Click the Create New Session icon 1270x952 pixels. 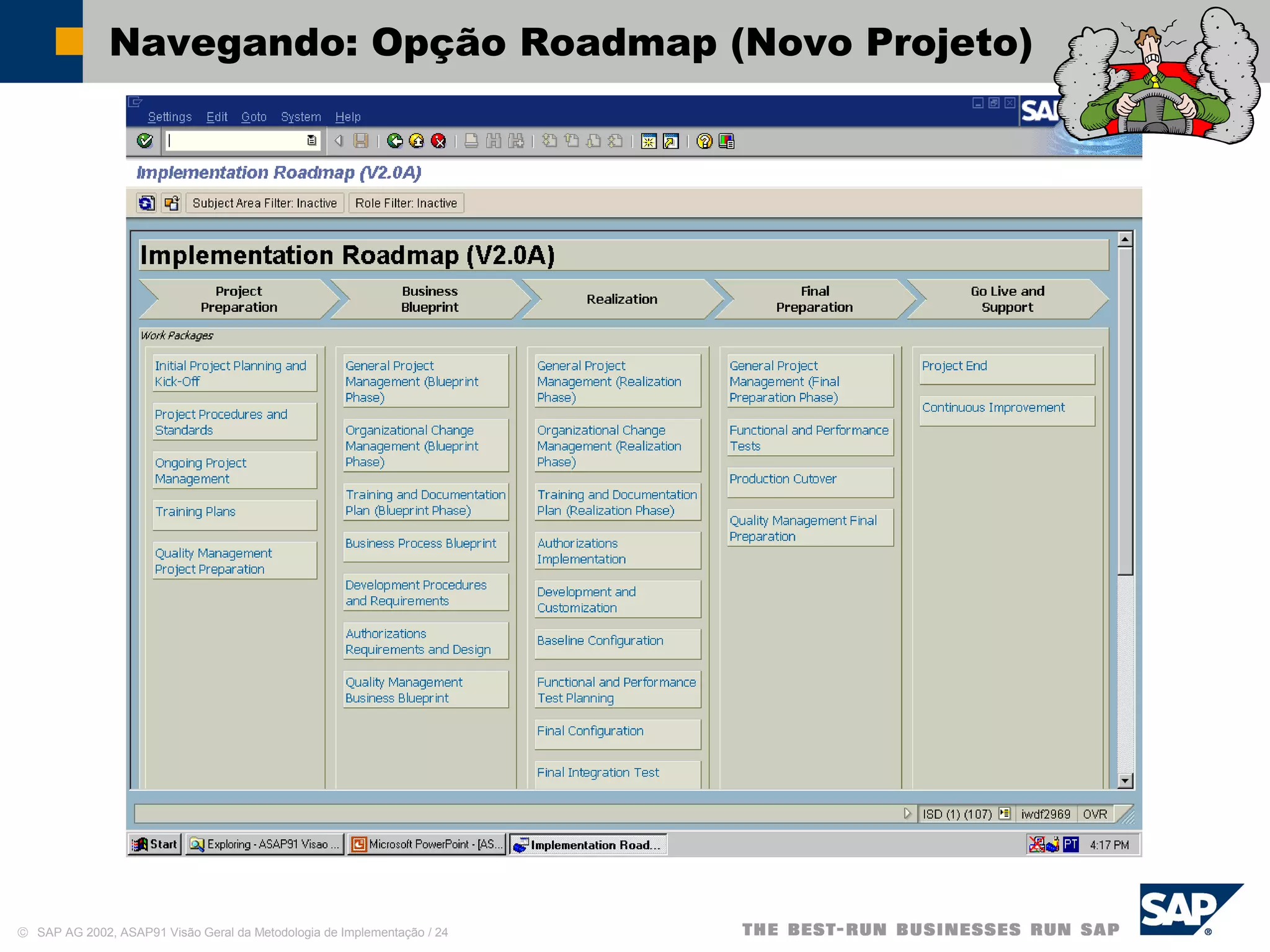(x=649, y=141)
